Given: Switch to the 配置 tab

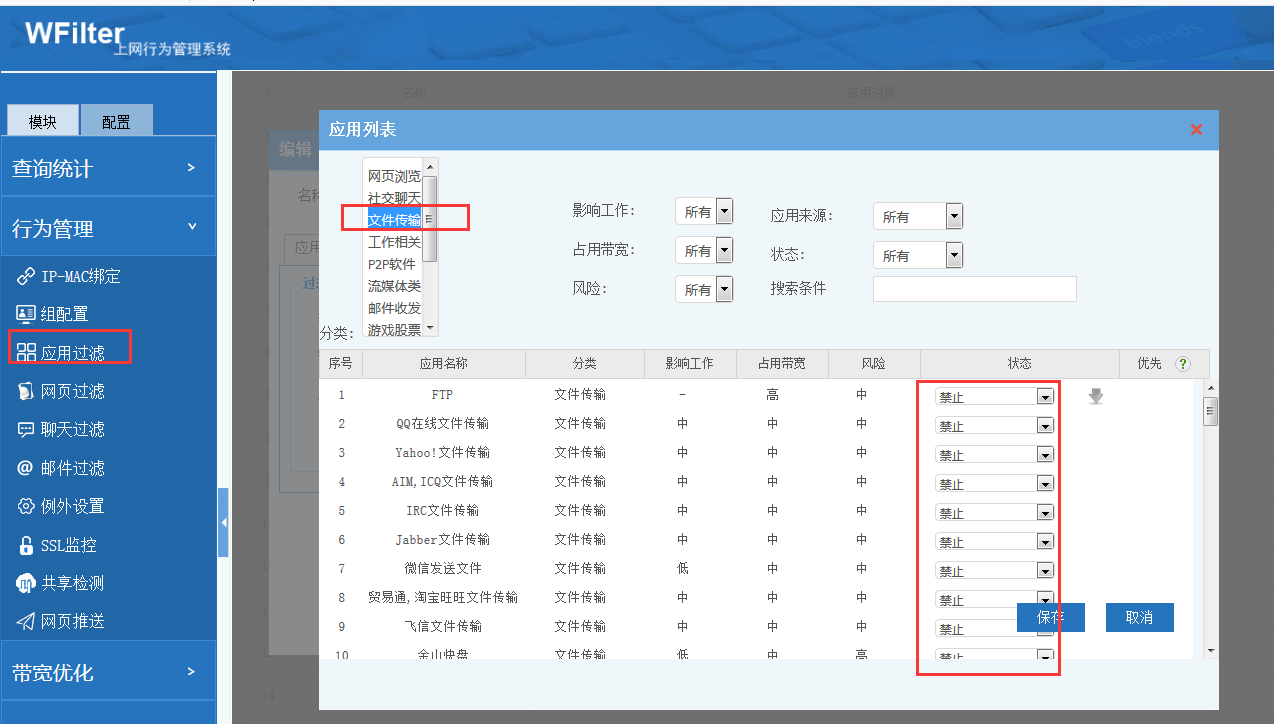Looking at the screenshot, I should click(116, 122).
